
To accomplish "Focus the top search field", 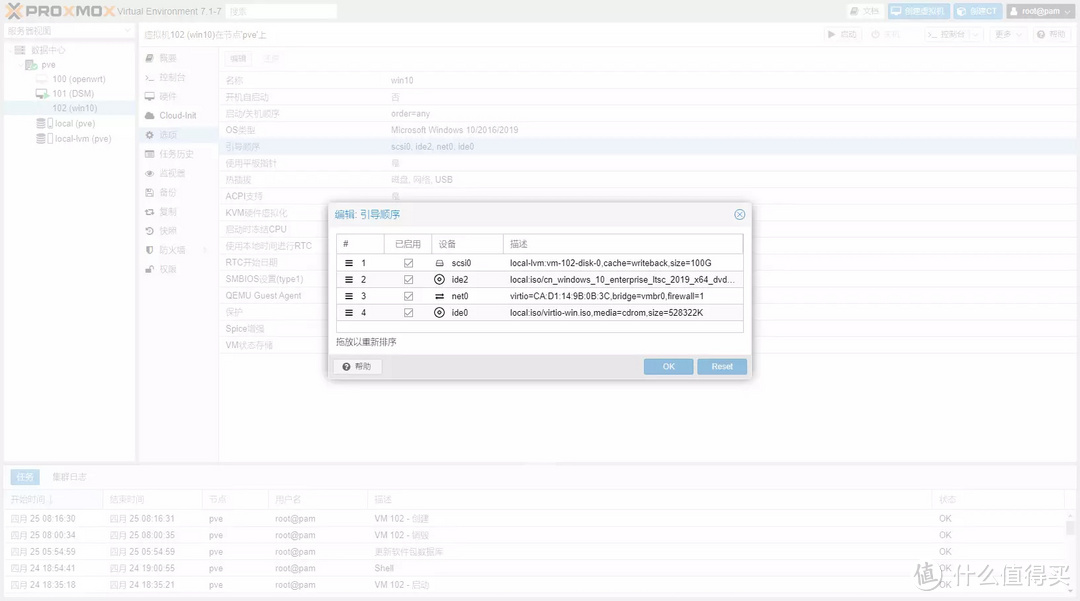I will (x=281, y=11).
